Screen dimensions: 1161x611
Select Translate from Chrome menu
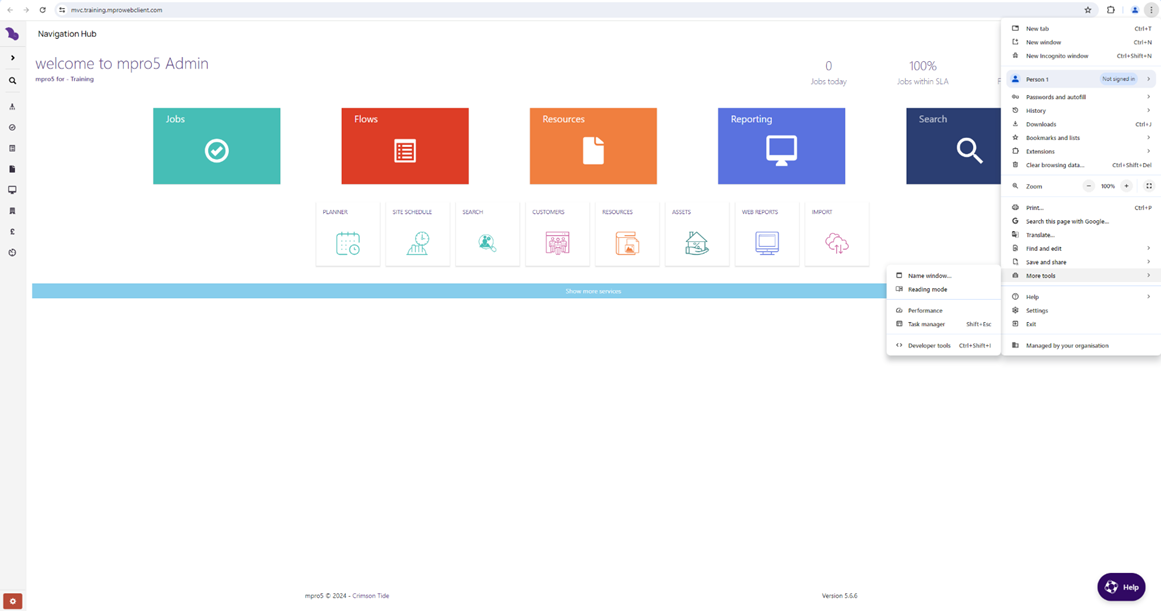click(1081, 235)
